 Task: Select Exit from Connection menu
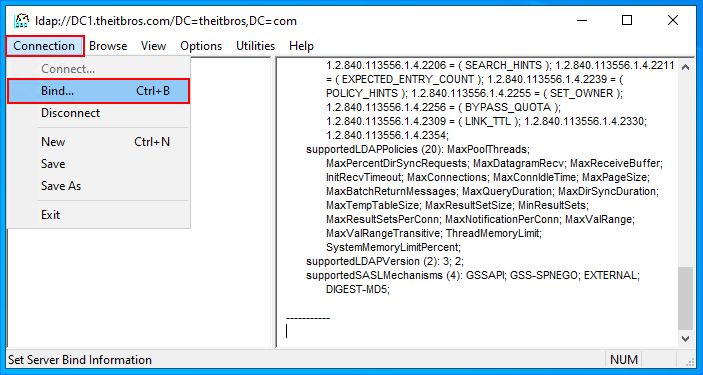pos(99,215)
